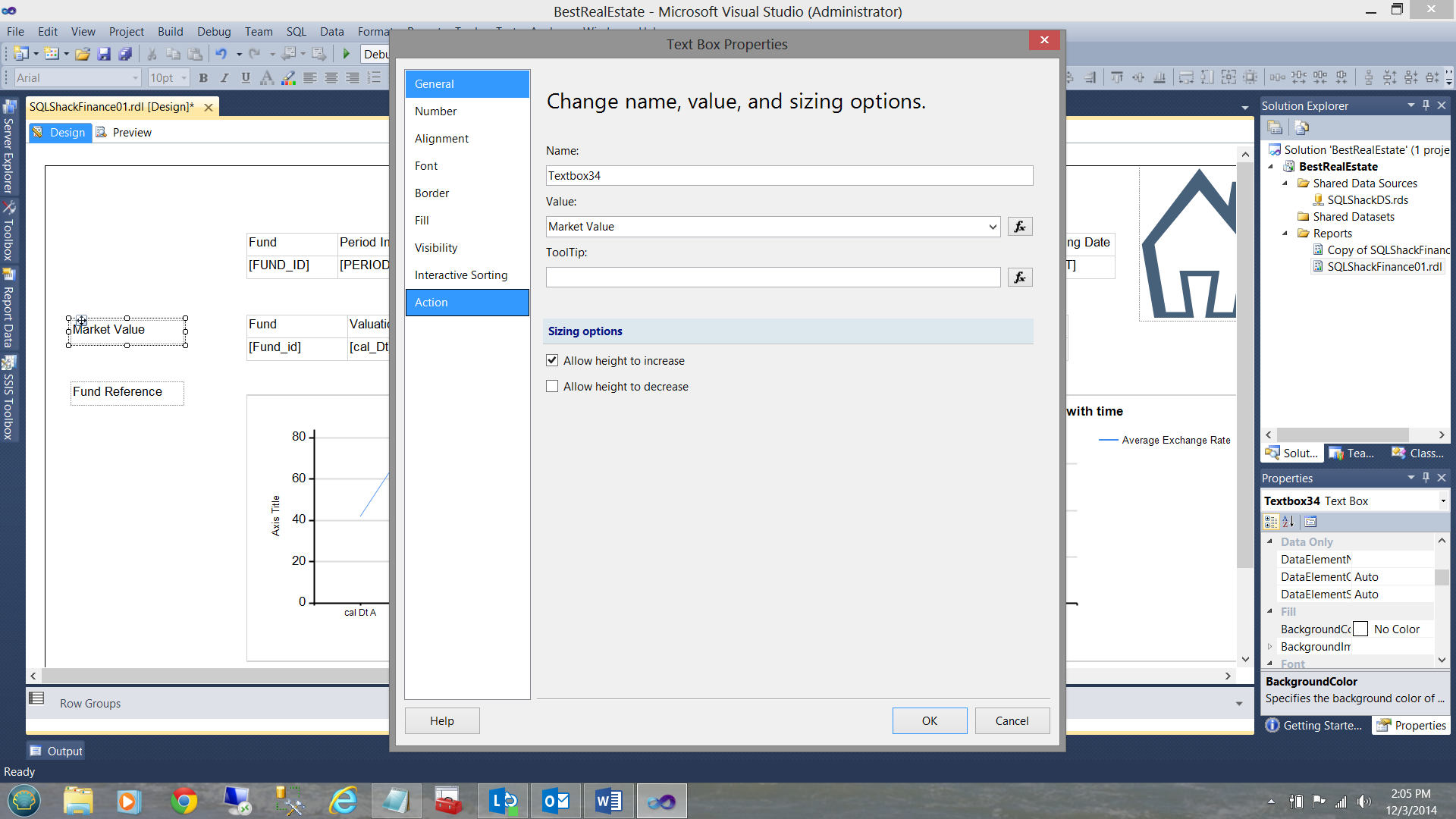Click the Cancel button
1456x819 pixels.
1012,721
